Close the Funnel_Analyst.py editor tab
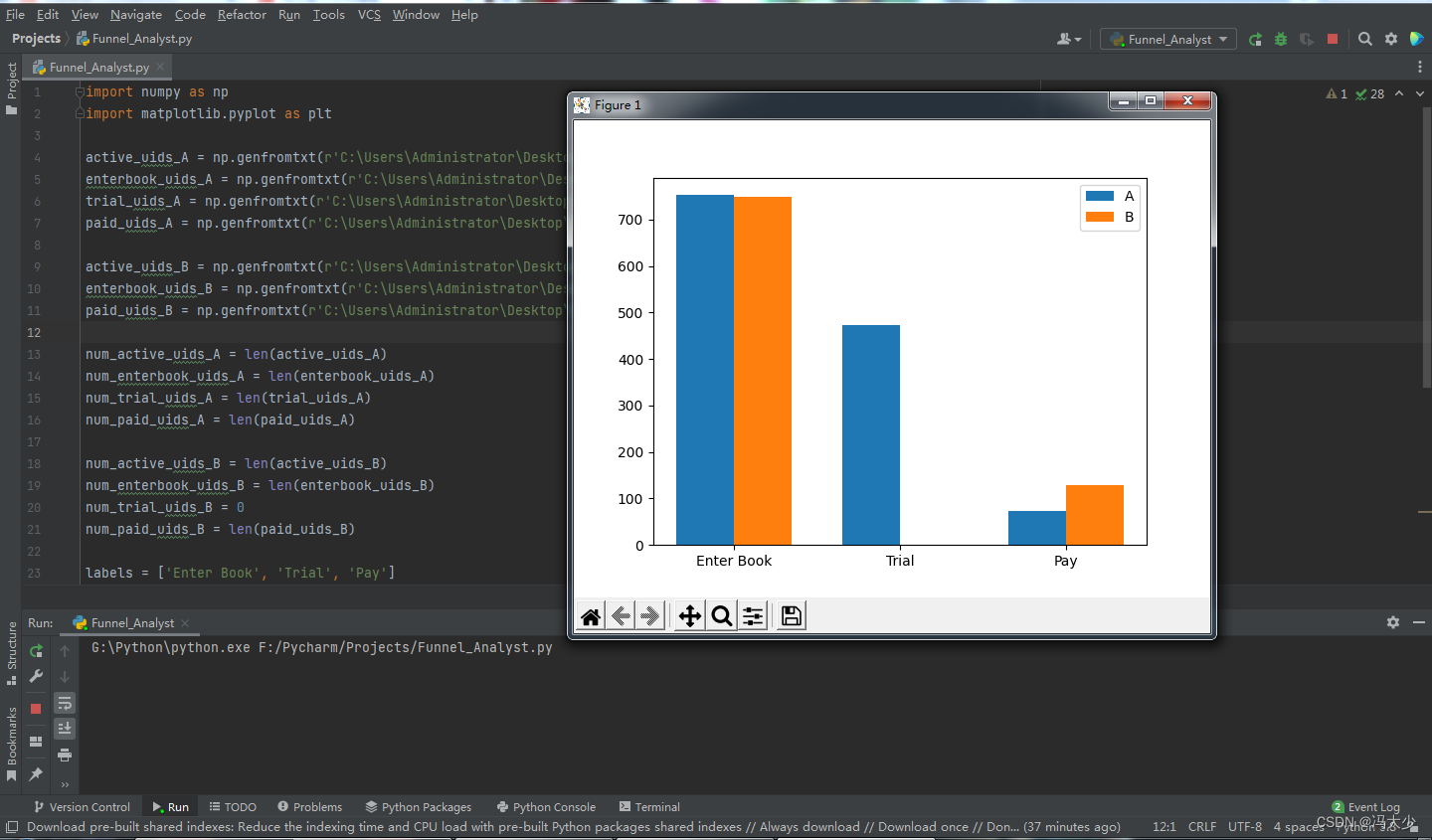The width and height of the screenshot is (1432, 840). click(x=160, y=67)
